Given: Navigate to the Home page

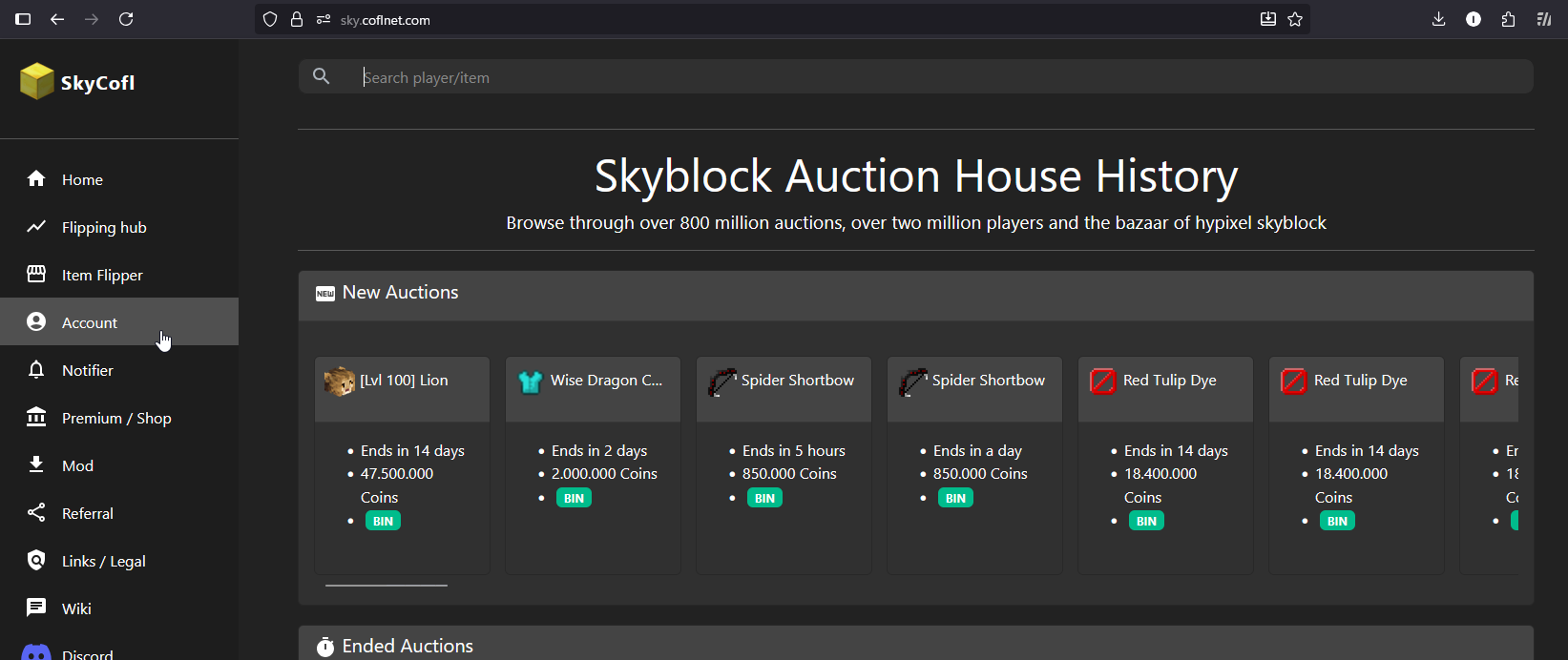Looking at the screenshot, I should (82, 179).
